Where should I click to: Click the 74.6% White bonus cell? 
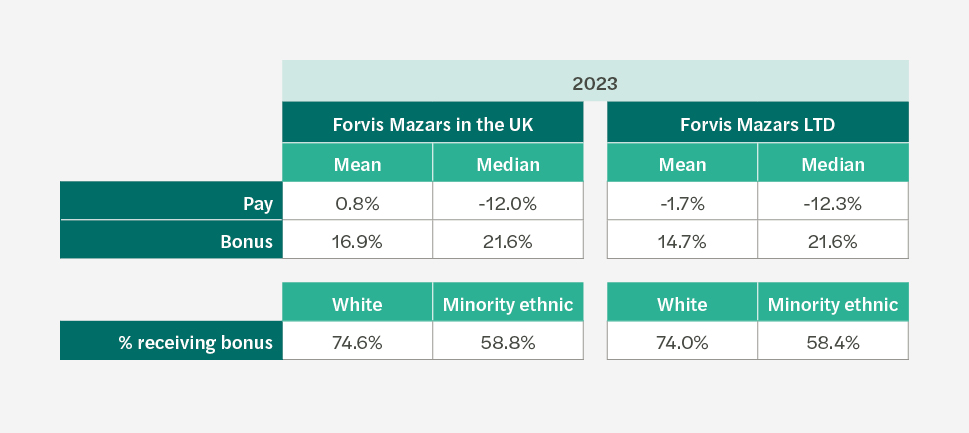(357, 342)
